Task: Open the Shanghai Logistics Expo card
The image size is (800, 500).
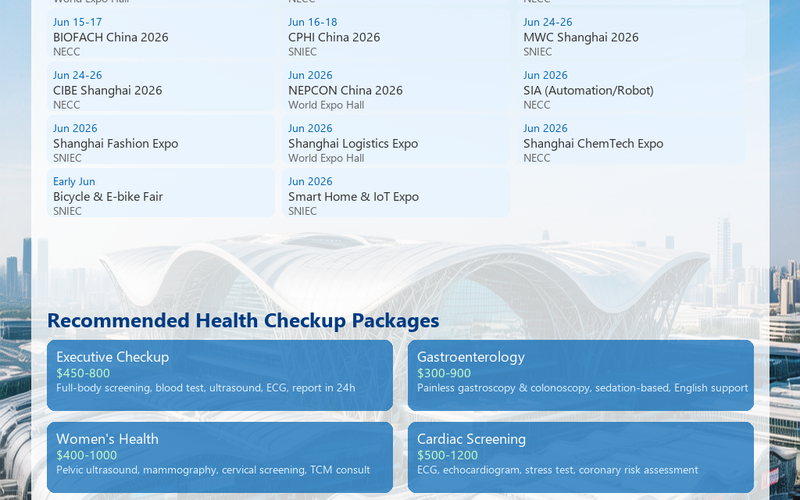Action: (x=396, y=141)
